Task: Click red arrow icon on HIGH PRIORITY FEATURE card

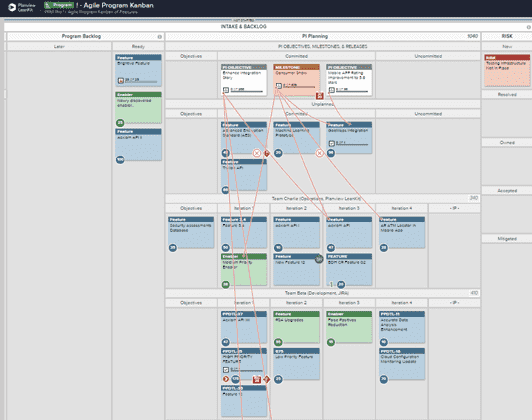Action: [x=226, y=379]
